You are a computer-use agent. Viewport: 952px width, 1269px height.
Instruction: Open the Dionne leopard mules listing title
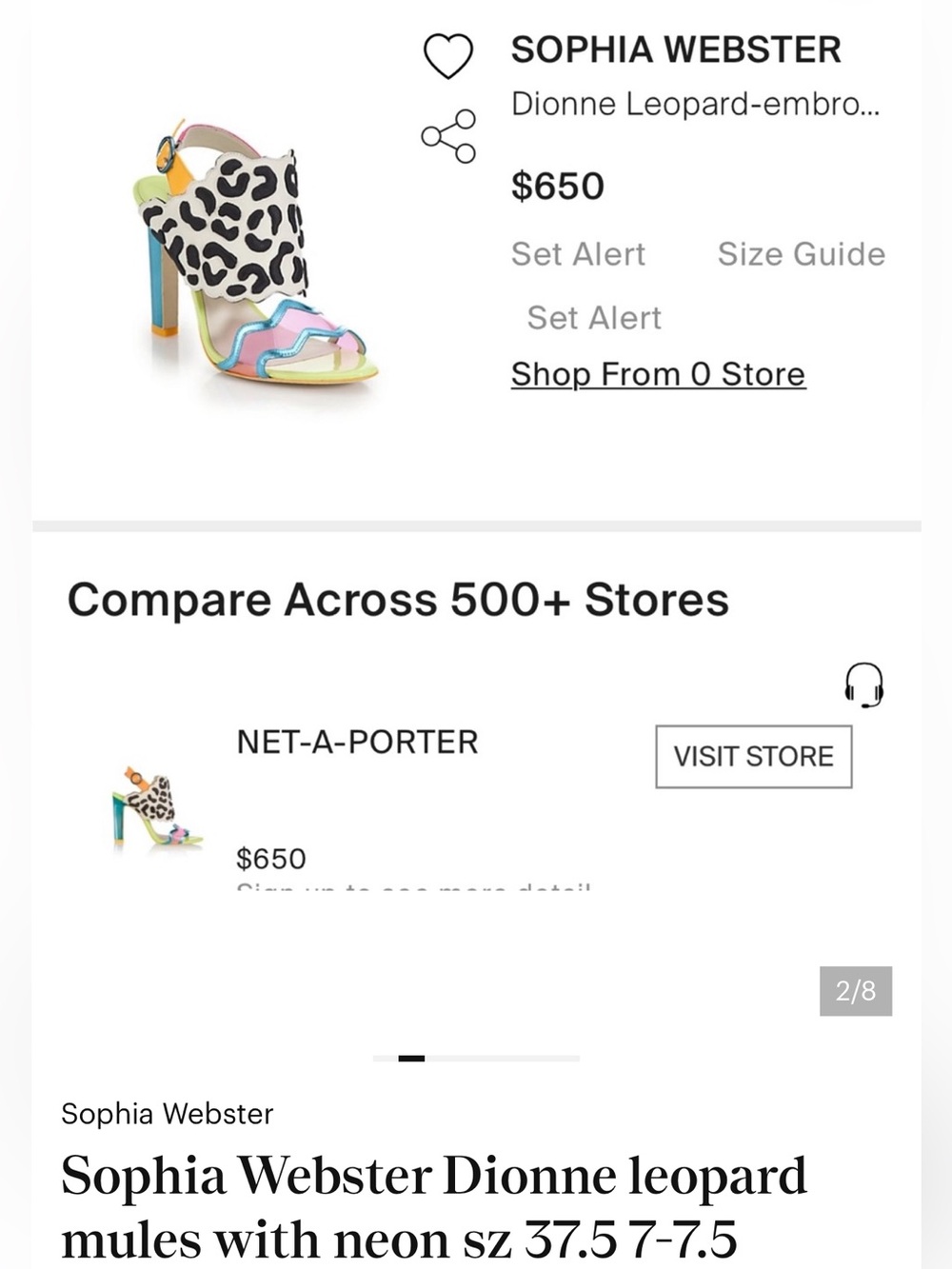tap(434, 1207)
